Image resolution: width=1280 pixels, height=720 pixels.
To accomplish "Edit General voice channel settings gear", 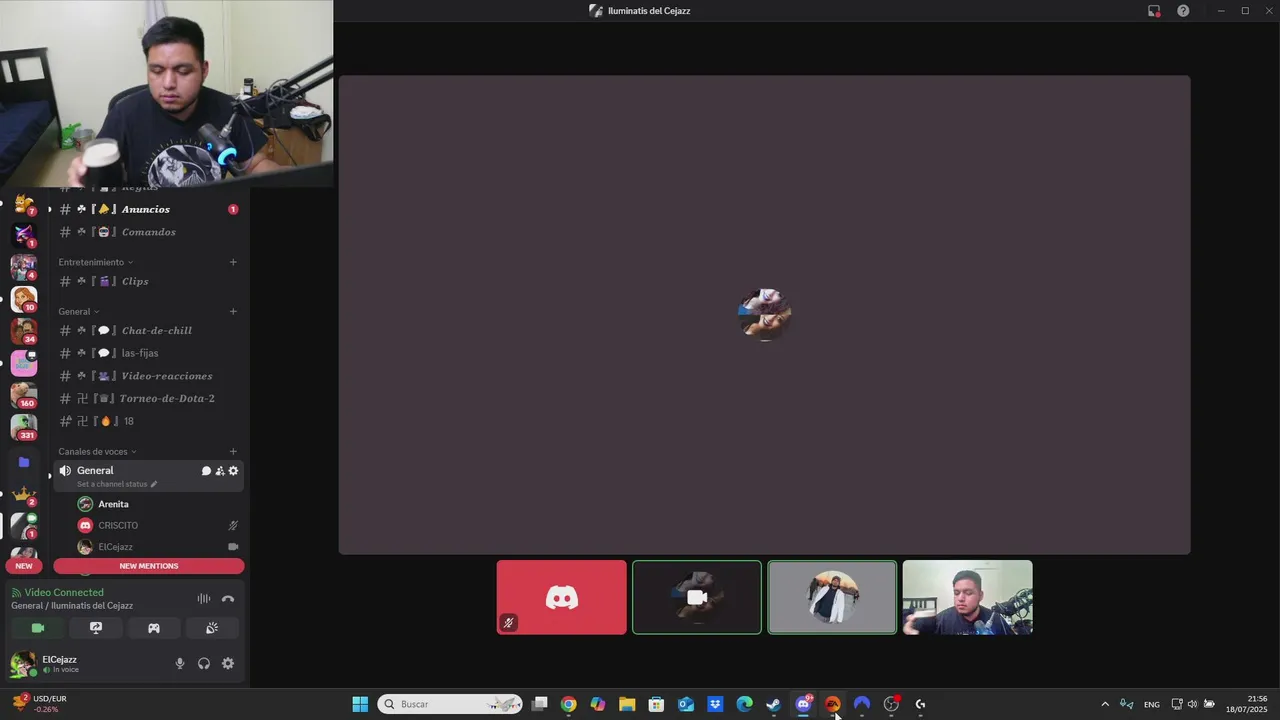I will pyautogui.click(x=234, y=471).
